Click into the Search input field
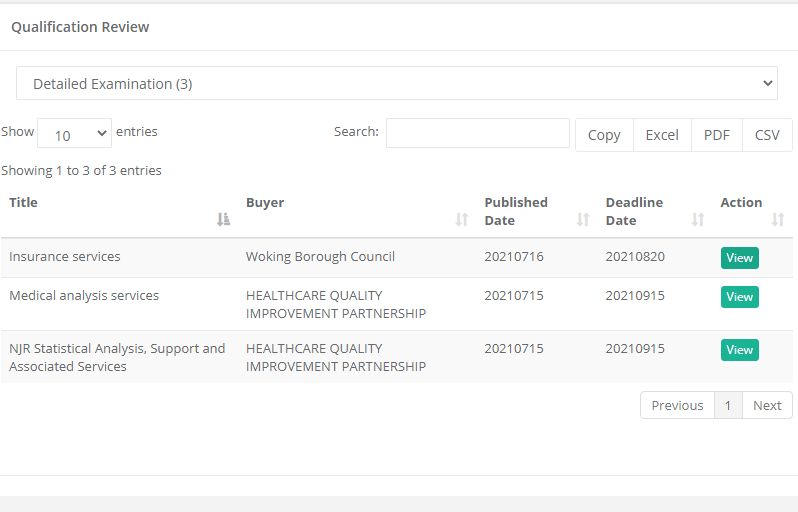Viewport: 798px width, 512px height. coord(477,133)
